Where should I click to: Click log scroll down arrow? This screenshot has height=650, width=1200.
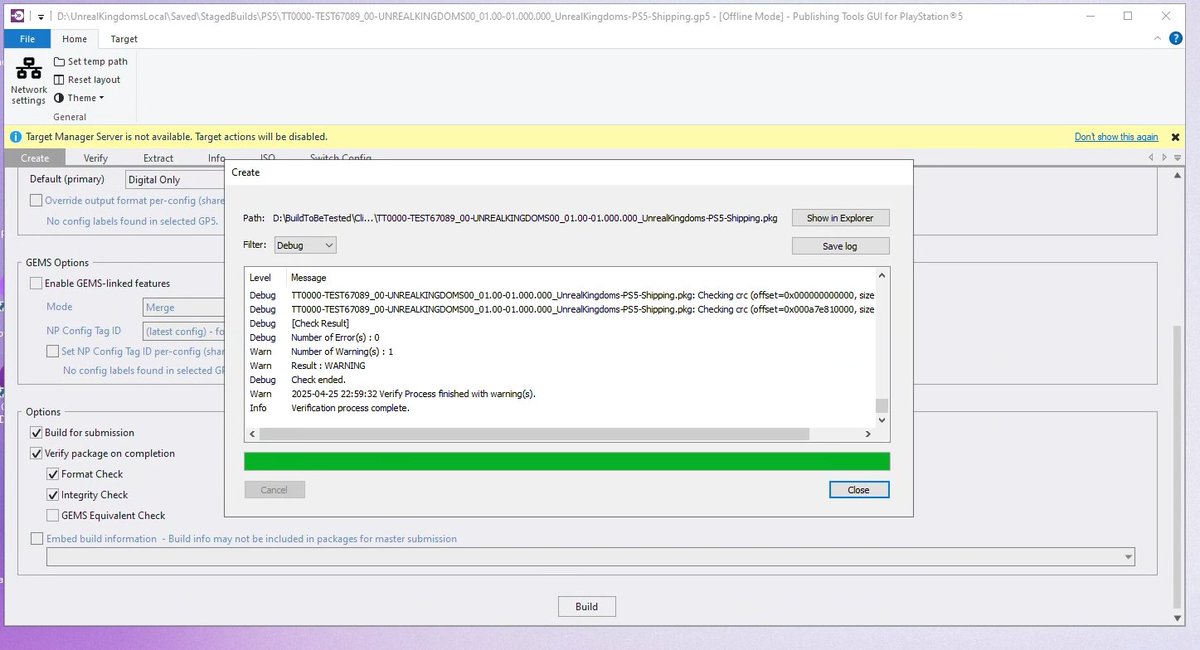click(881, 421)
